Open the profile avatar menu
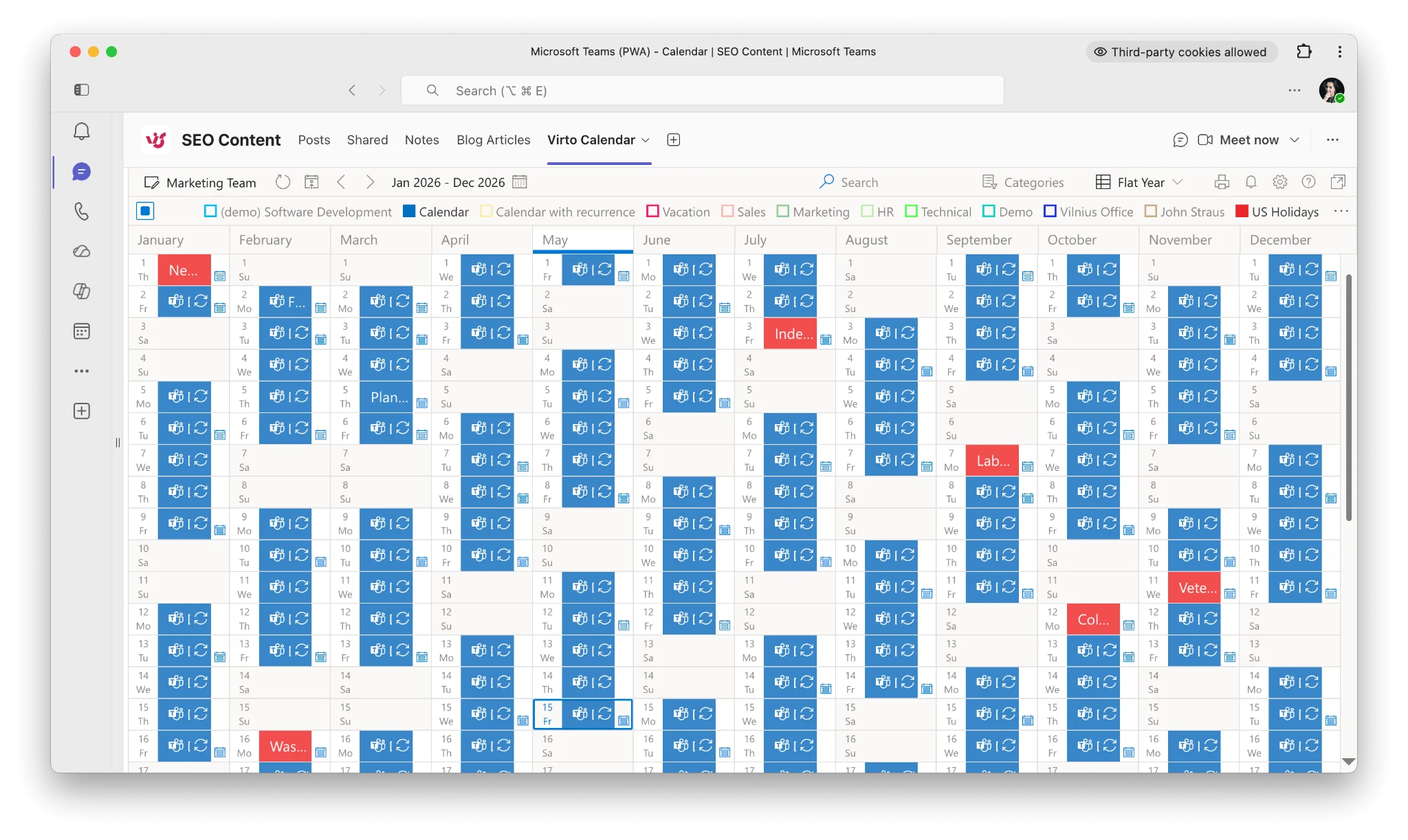The width and height of the screenshot is (1408, 840). click(x=1331, y=90)
